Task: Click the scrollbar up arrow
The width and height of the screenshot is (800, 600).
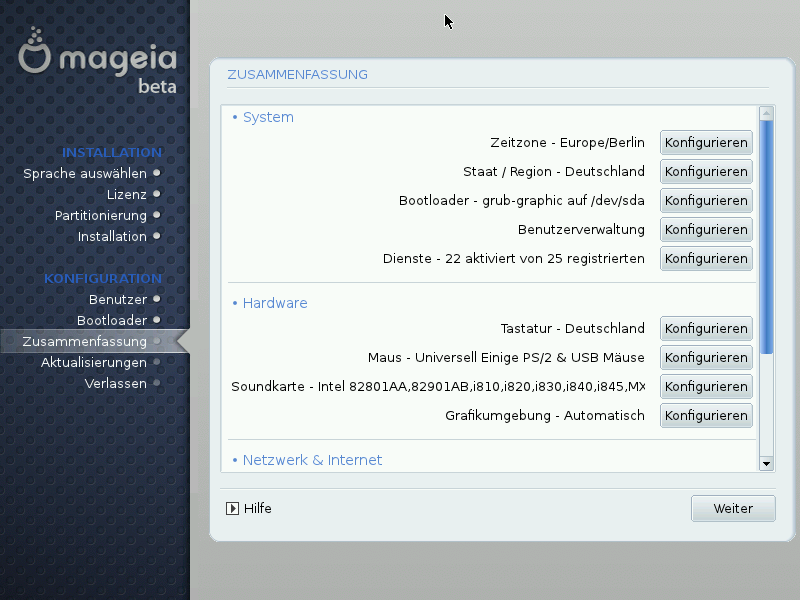Action: (x=766, y=113)
